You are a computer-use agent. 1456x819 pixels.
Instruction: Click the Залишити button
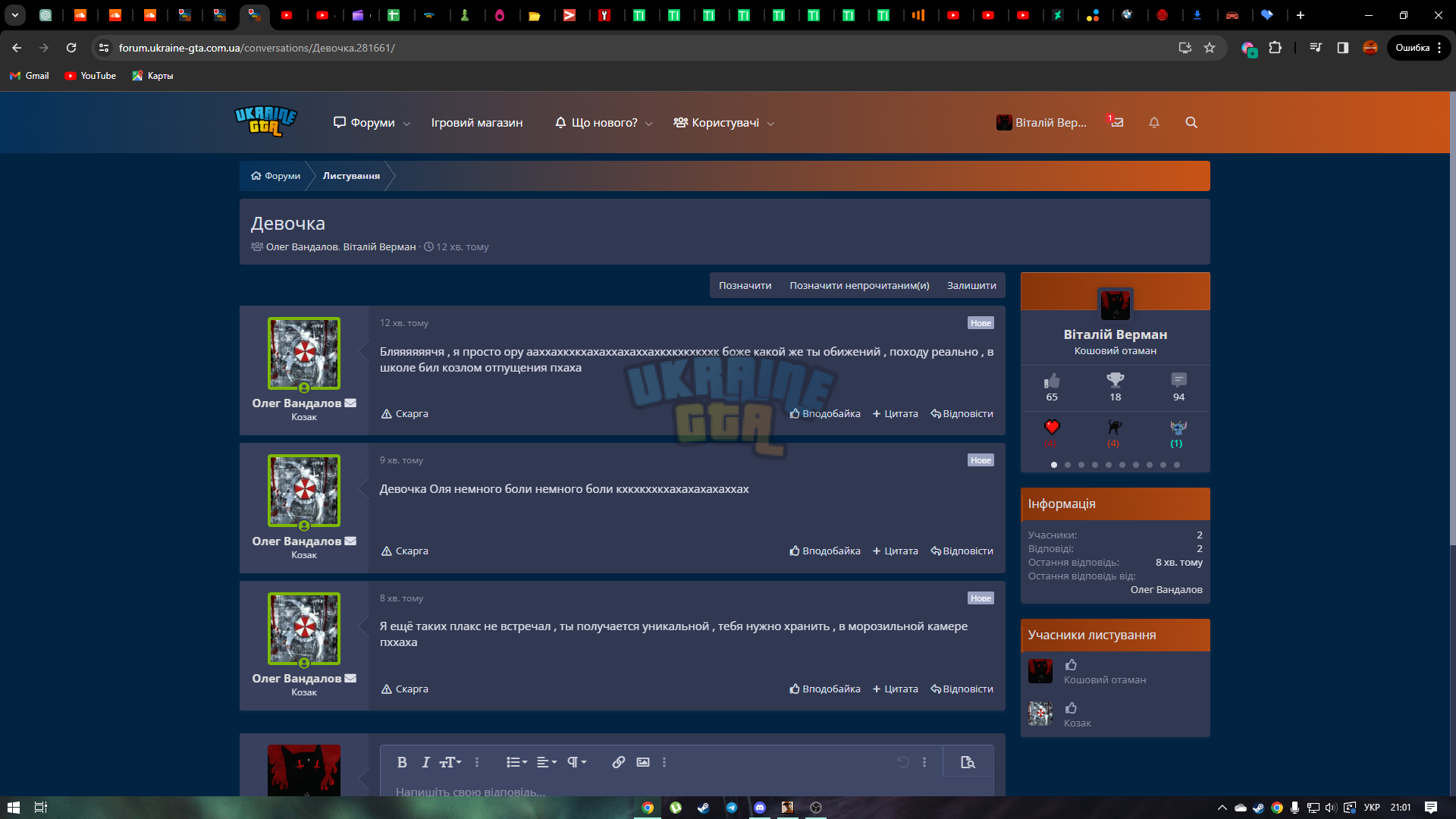tap(971, 286)
